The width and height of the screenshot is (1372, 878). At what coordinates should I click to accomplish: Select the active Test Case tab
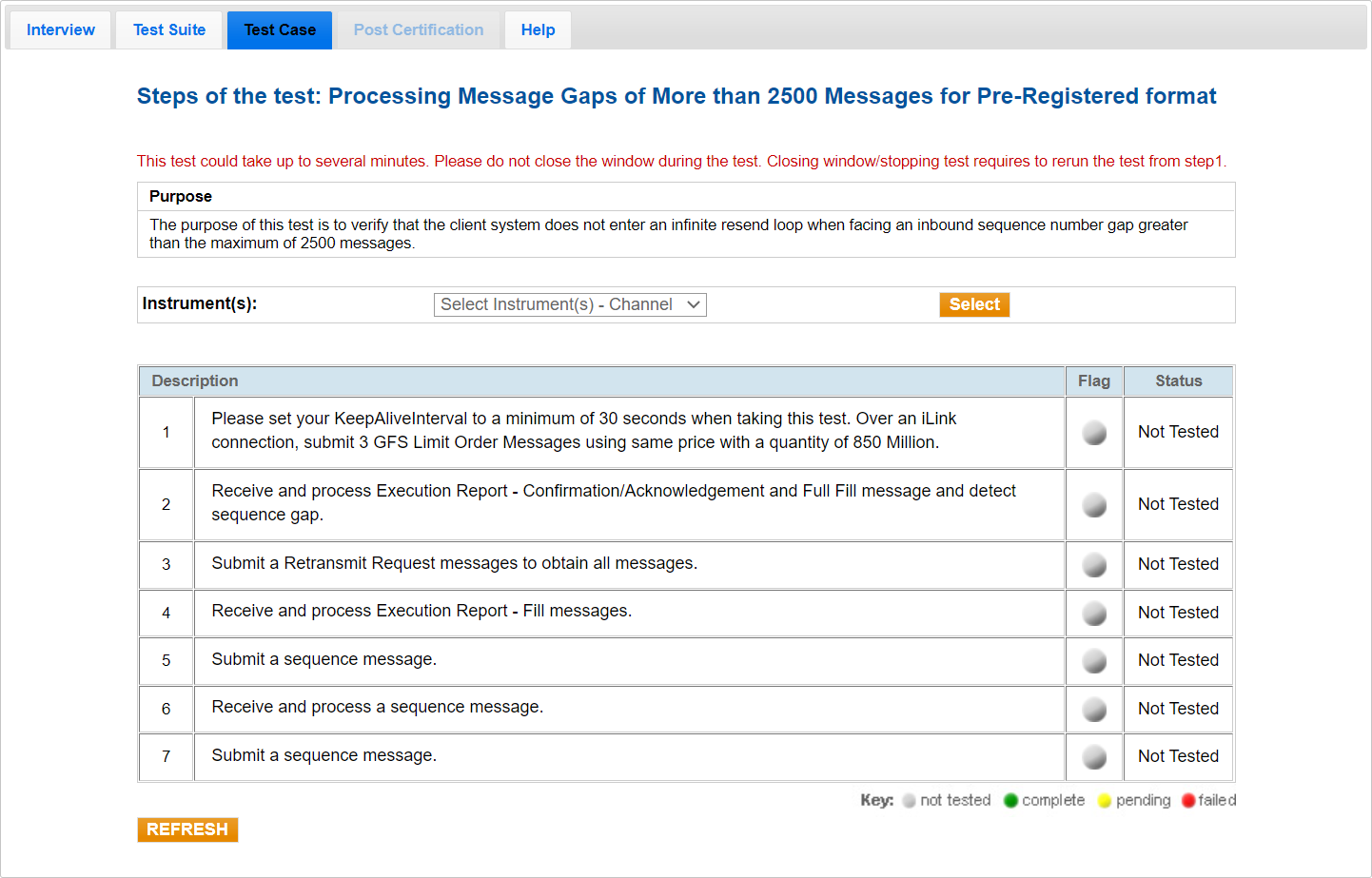pyautogui.click(x=280, y=30)
